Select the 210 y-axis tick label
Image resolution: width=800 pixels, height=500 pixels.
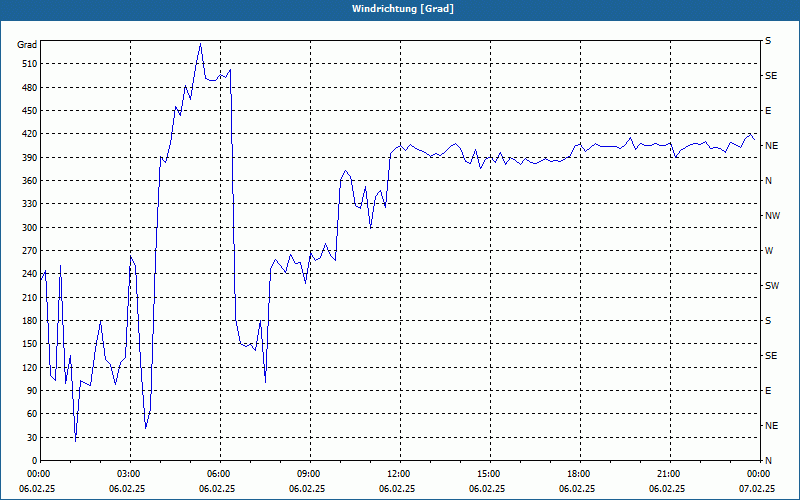point(30,297)
